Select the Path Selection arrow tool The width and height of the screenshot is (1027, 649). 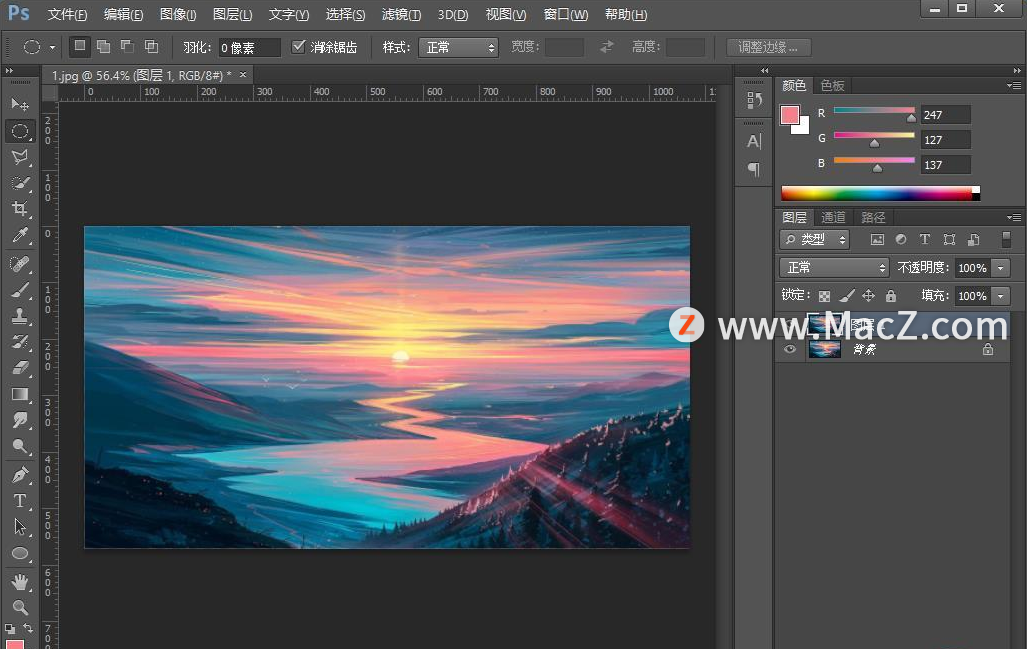(x=20, y=527)
